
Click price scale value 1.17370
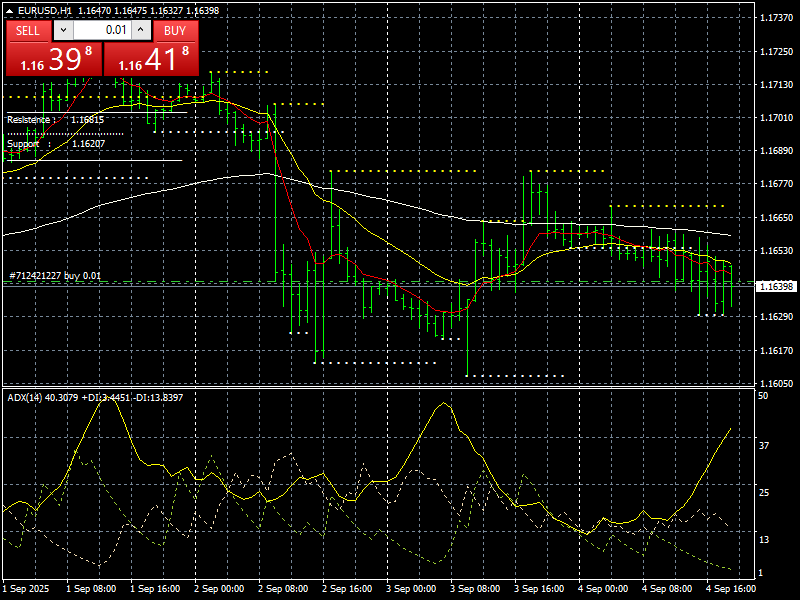[777, 18]
